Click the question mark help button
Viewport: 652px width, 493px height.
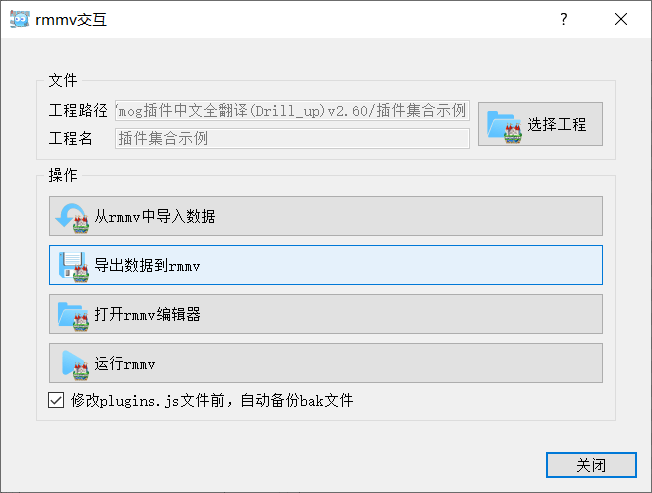click(x=564, y=19)
